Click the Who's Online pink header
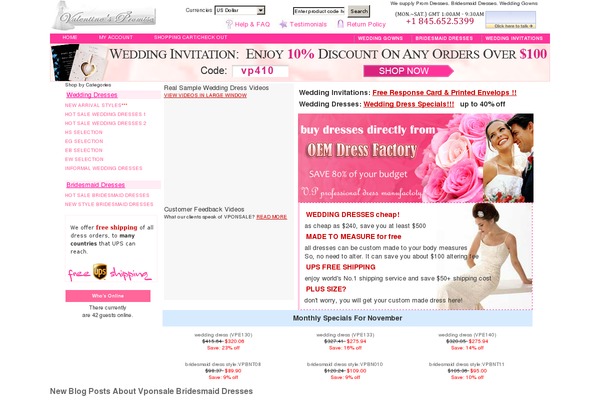 pos(108,296)
